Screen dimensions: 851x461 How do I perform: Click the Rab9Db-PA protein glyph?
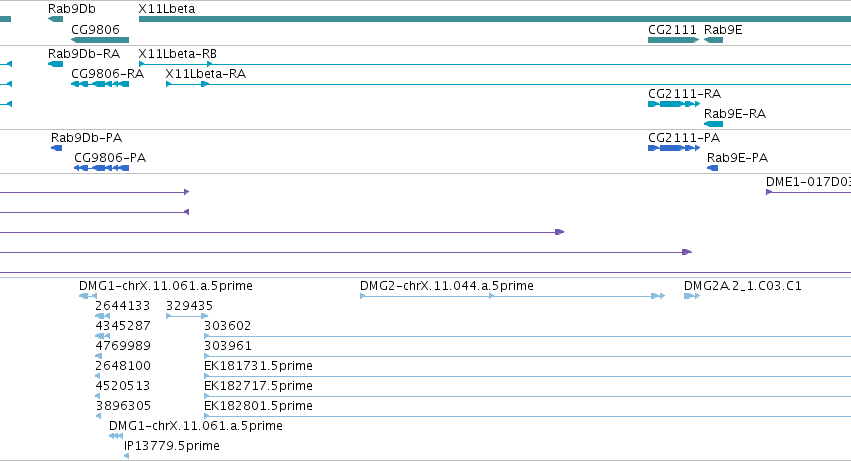(56, 148)
